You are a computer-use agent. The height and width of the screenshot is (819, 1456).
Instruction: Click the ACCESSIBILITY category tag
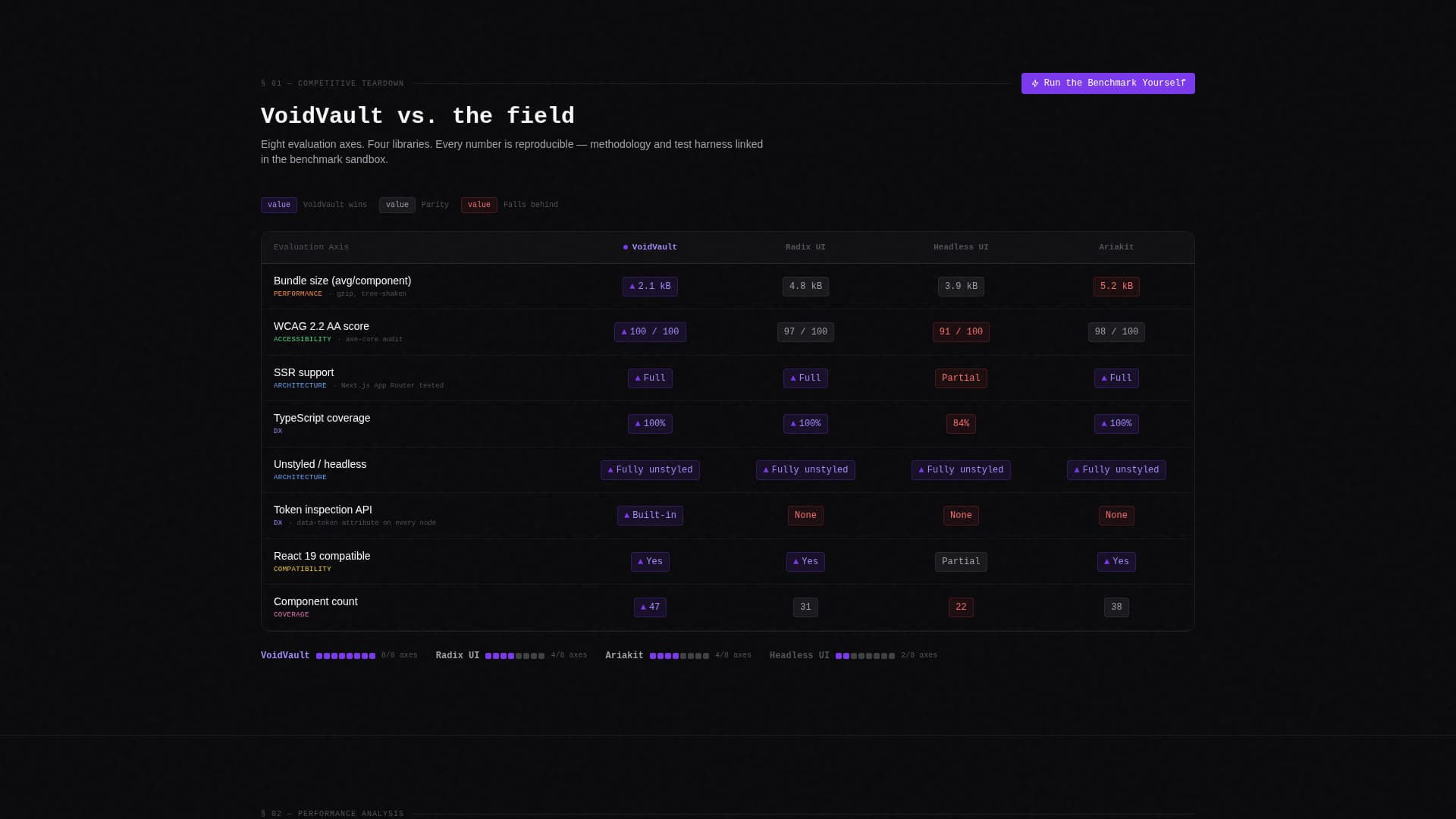[x=302, y=340]
